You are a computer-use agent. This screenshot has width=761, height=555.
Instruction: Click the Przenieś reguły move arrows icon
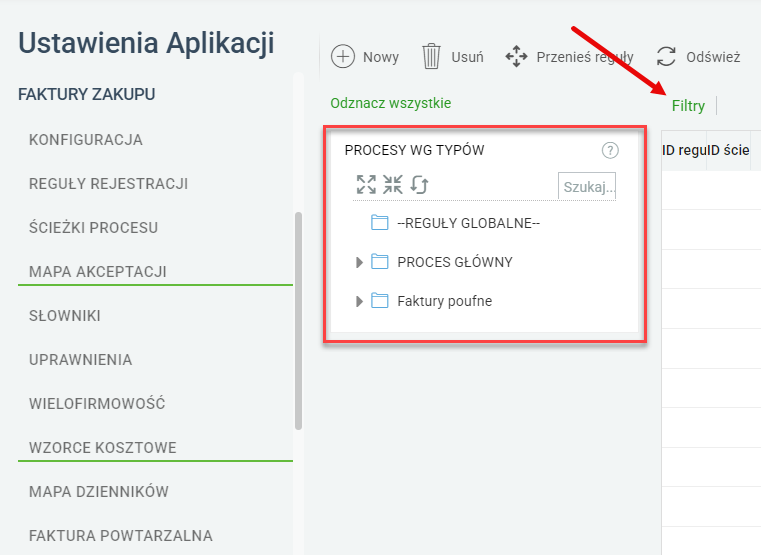coord(516,57)
